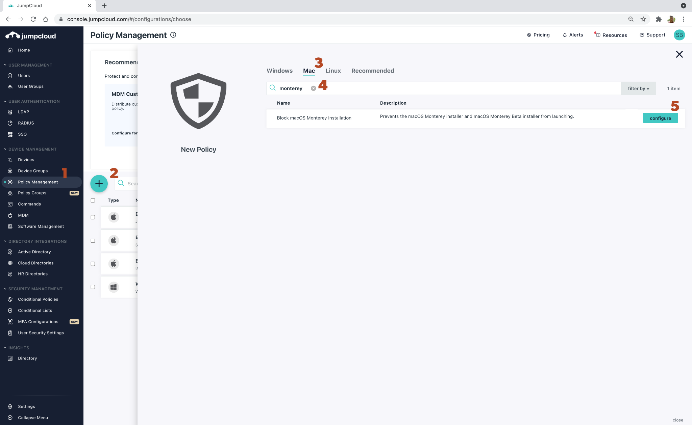
Task: Switch to the Windows tab
Action: tap(279, 71)
